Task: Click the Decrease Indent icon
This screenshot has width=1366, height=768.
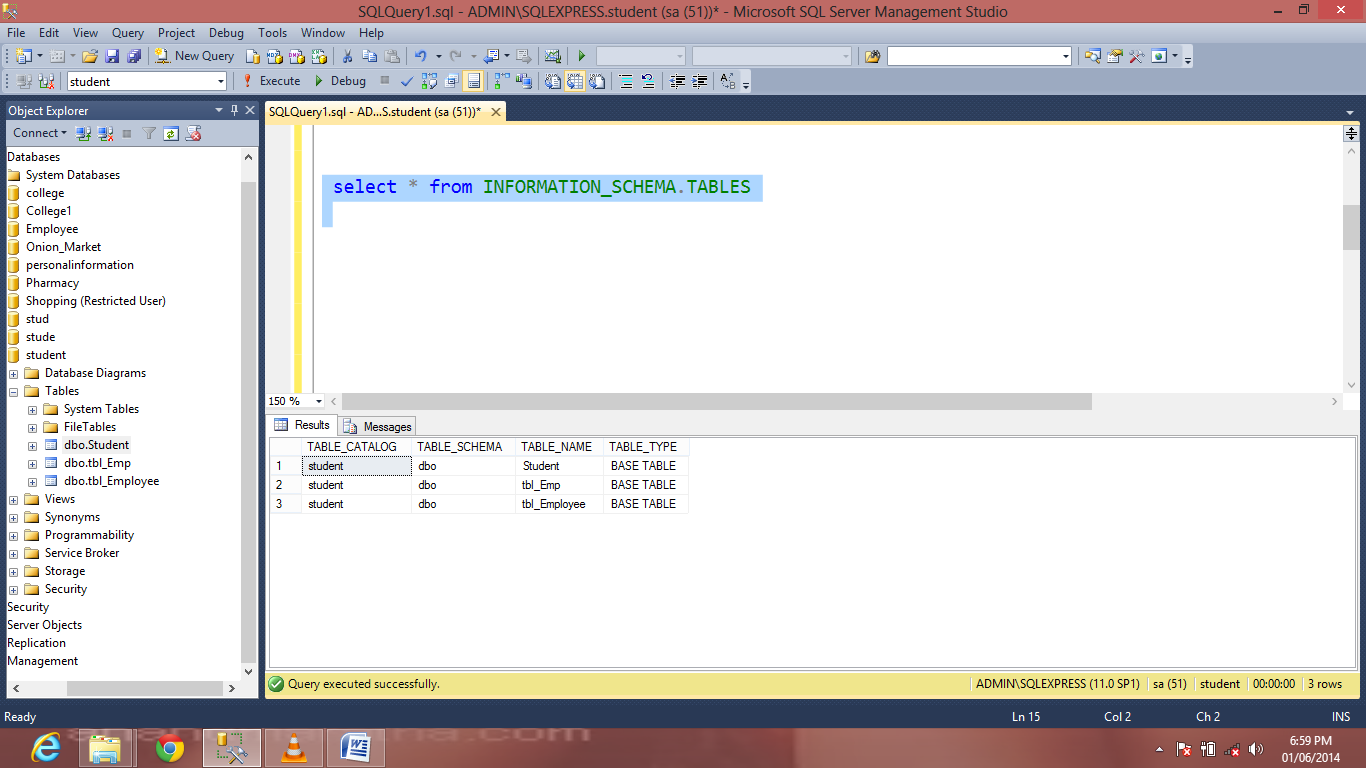Action: click(x=678, y=81)
